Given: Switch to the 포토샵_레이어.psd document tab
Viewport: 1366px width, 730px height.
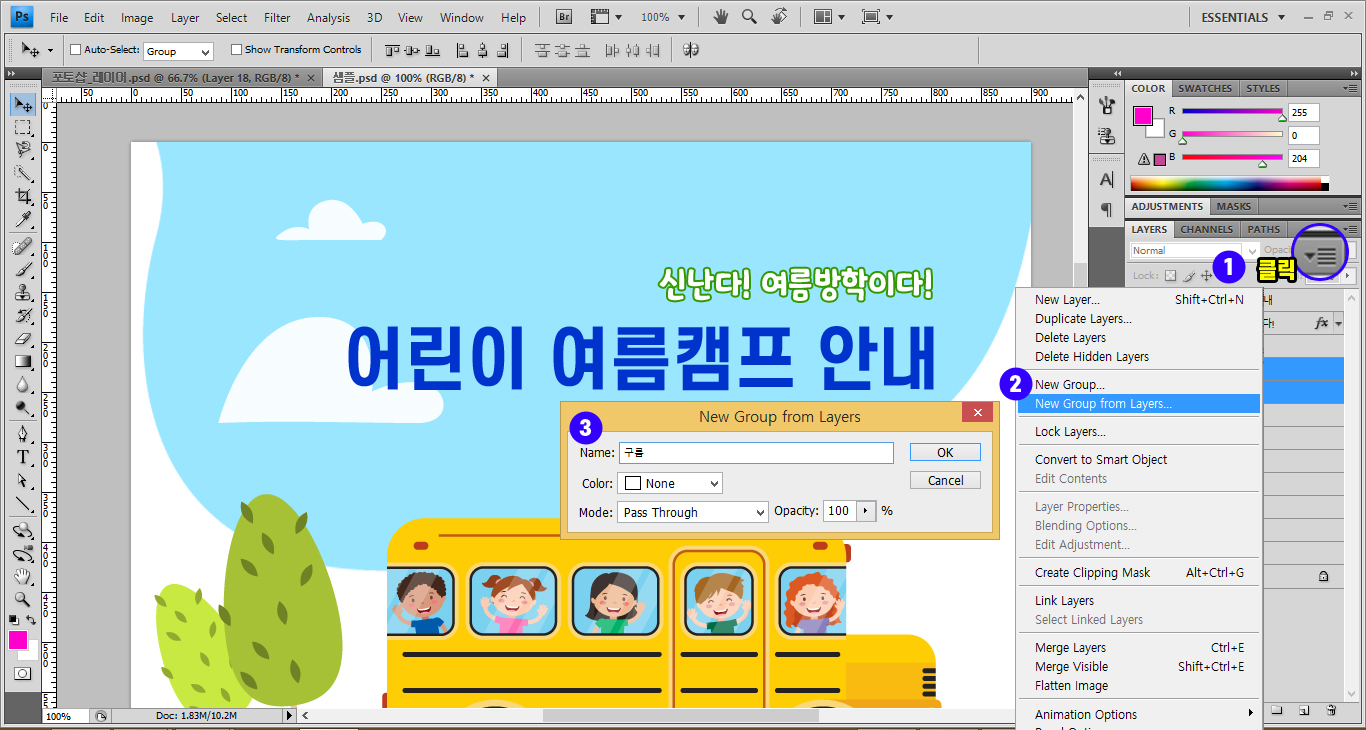Looking at the screenshot, I should click(x=183, y=78).
